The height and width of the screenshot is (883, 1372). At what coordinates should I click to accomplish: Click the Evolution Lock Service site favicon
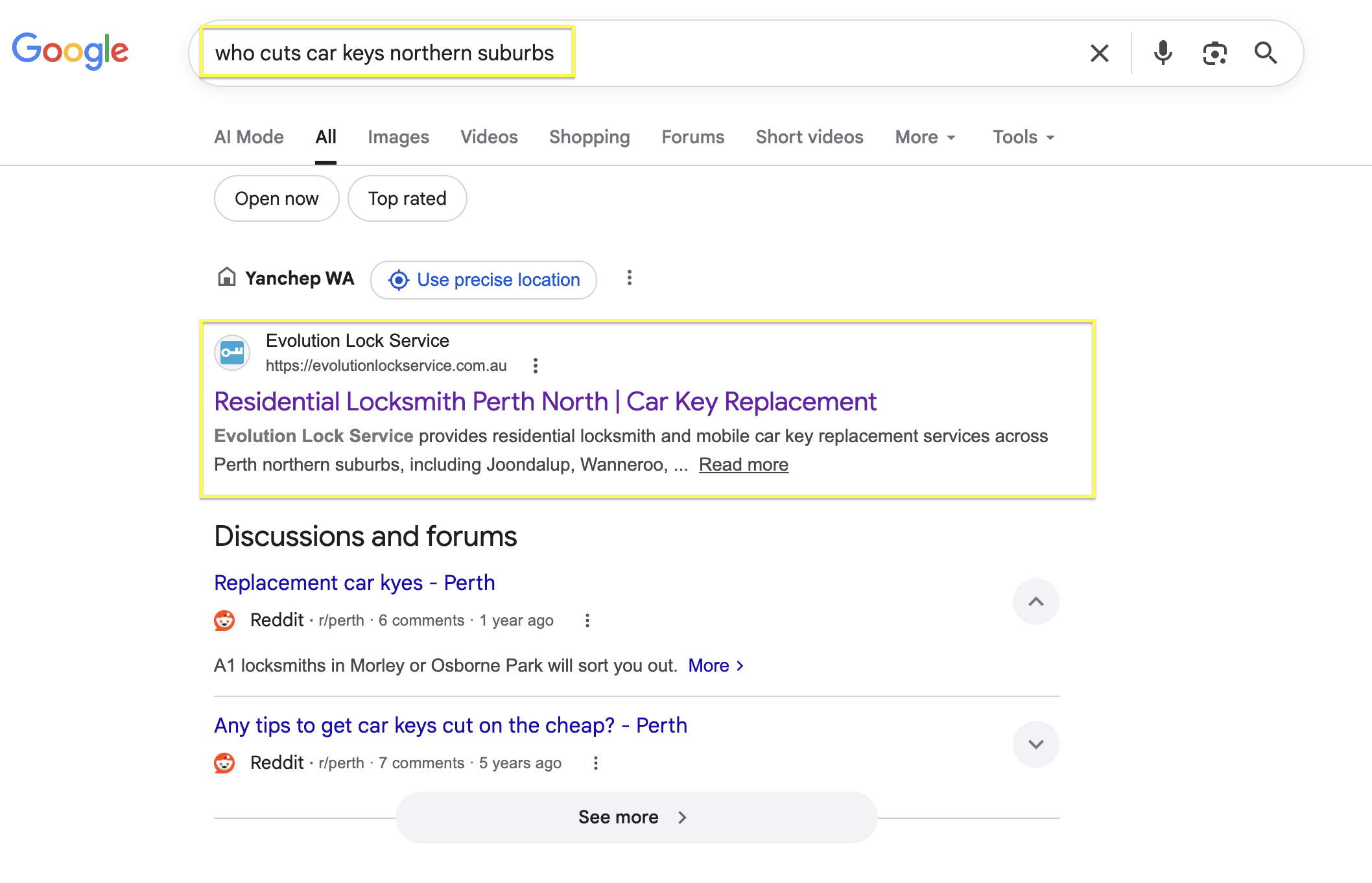(x=232, y=353)
